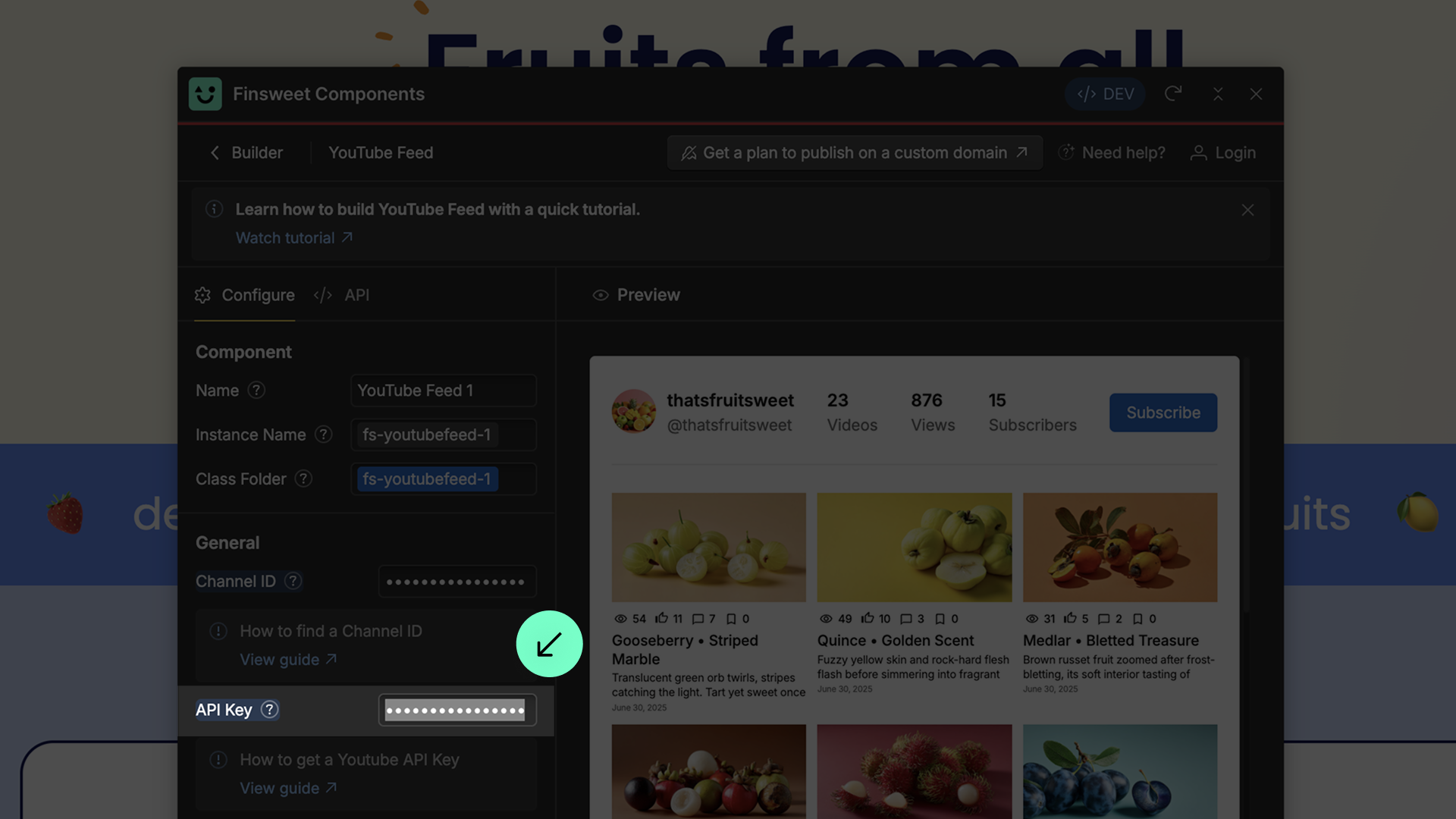Click the 23 Videos channel stat

[852, 412]
